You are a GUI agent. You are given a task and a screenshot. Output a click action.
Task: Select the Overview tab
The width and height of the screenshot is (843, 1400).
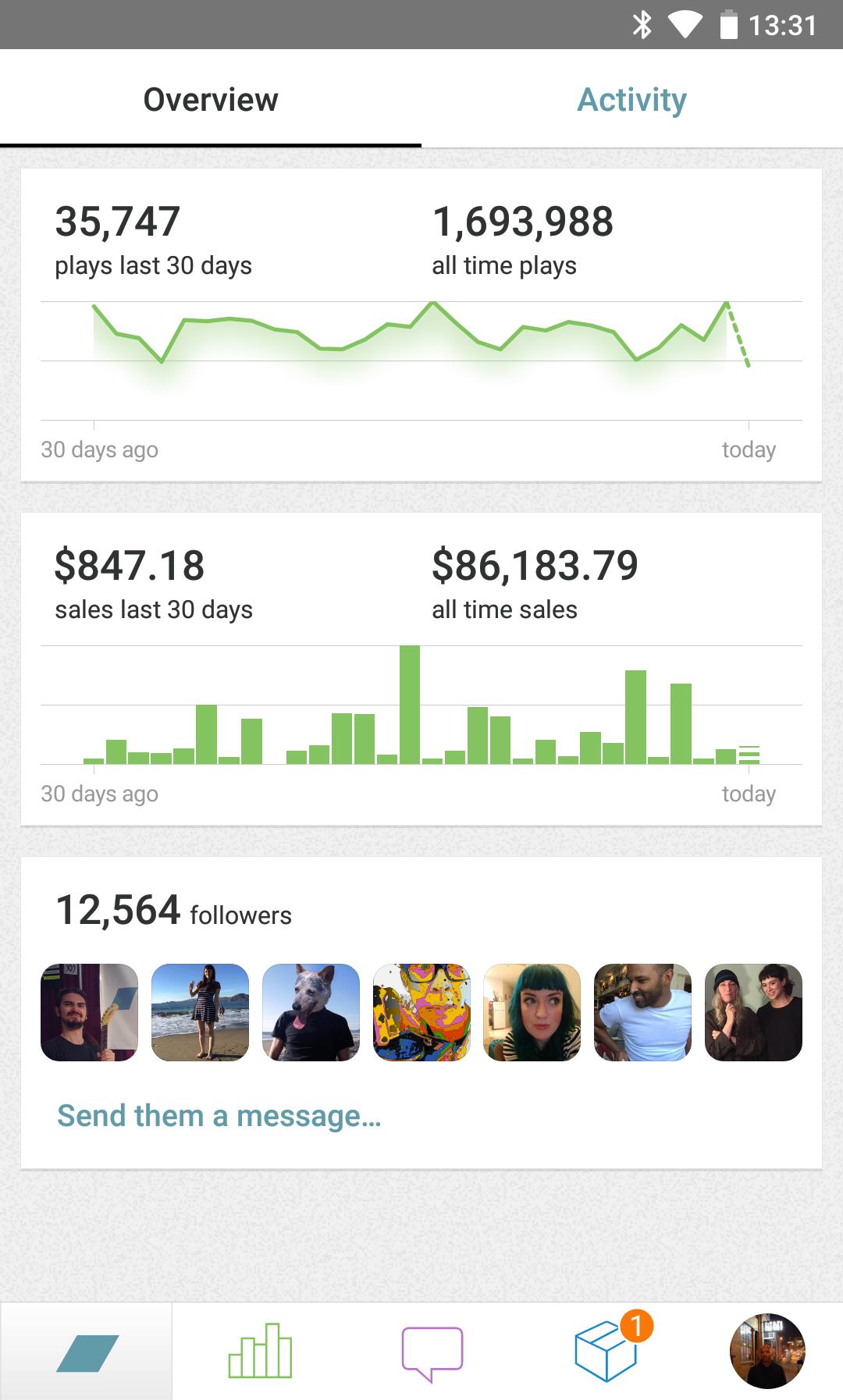(x=211, y=100)
